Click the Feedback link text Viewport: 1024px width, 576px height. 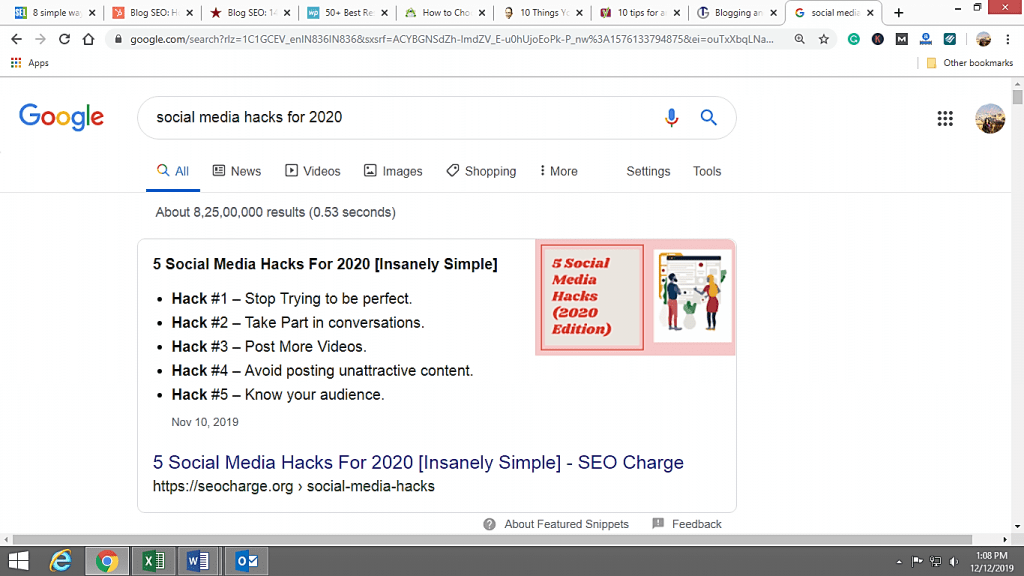(x=696, y=524)
